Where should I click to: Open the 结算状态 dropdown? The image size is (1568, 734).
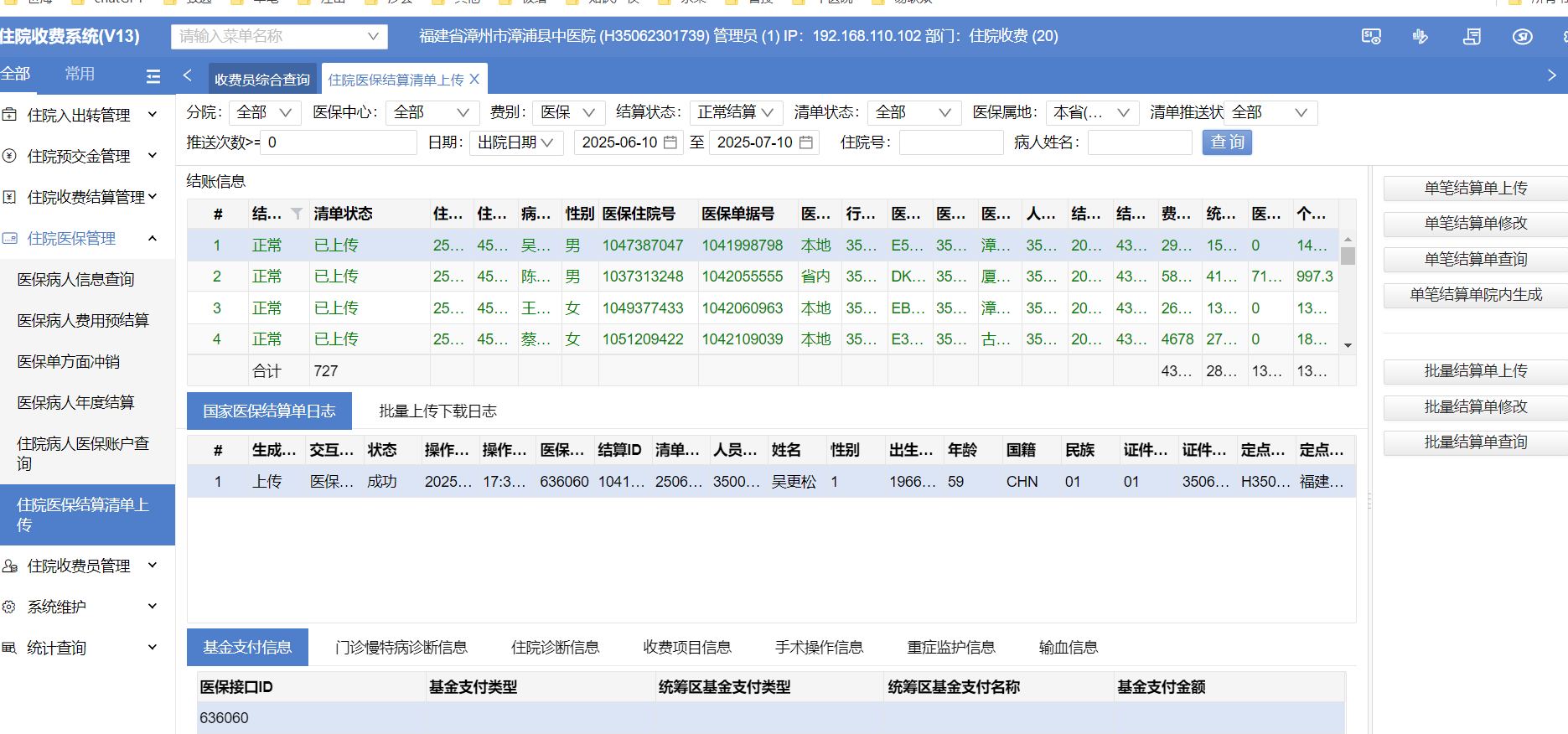pyautogui.click(x=736, y=112)
